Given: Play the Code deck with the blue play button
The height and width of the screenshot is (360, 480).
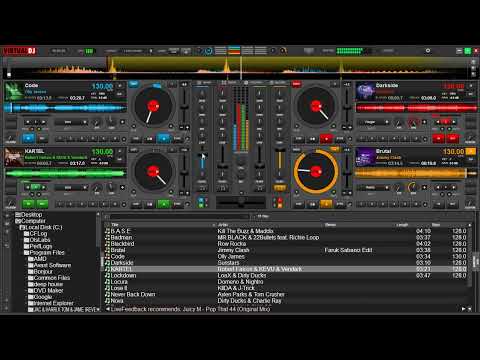Looking at the screenshot, I should [x=29, y=138].
